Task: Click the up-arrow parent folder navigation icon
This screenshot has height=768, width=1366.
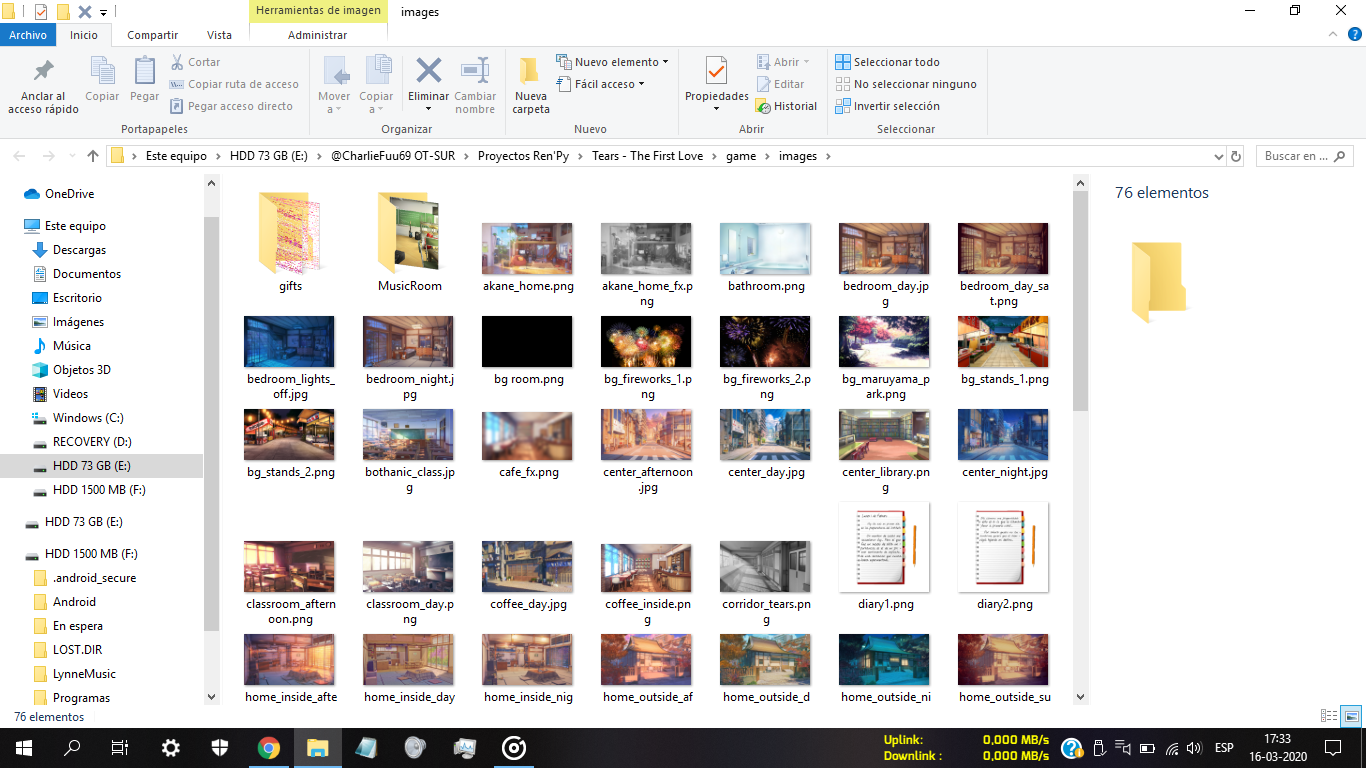Action: point(93,156)
